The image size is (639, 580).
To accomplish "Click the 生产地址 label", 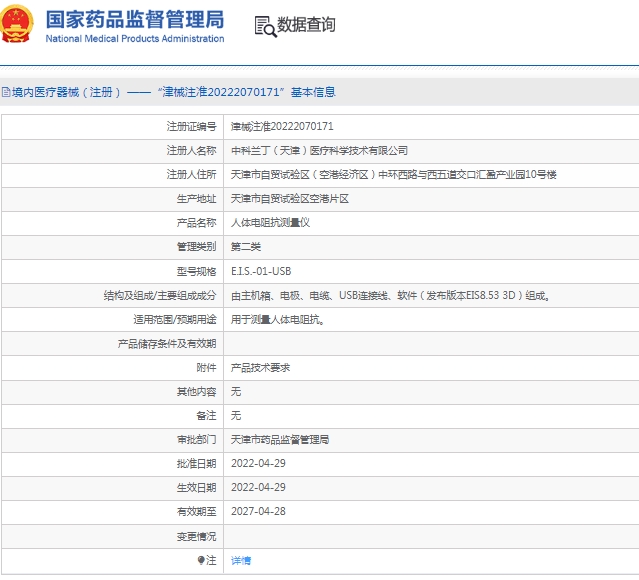I will 196,198.
